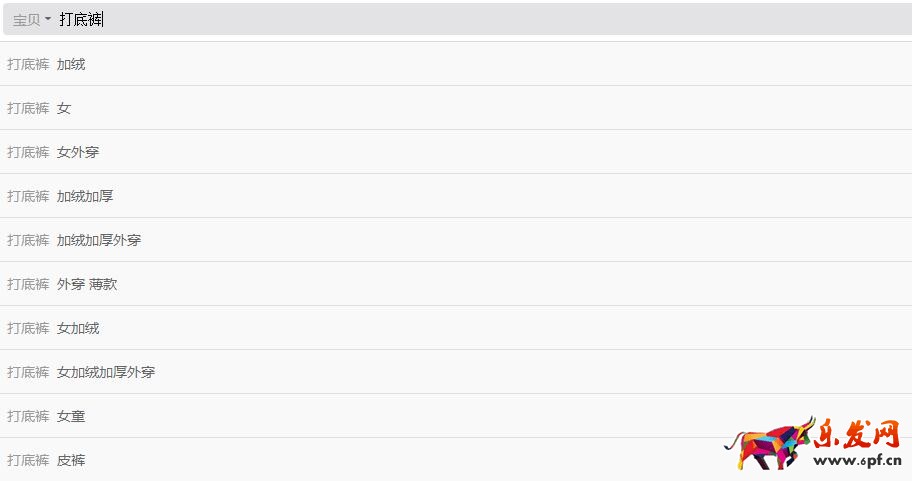Viewport: 912px width, 481px height.
Task: Select suggestion 打底裤 加绒加厚外穿
Action: [x=456, y=240]
